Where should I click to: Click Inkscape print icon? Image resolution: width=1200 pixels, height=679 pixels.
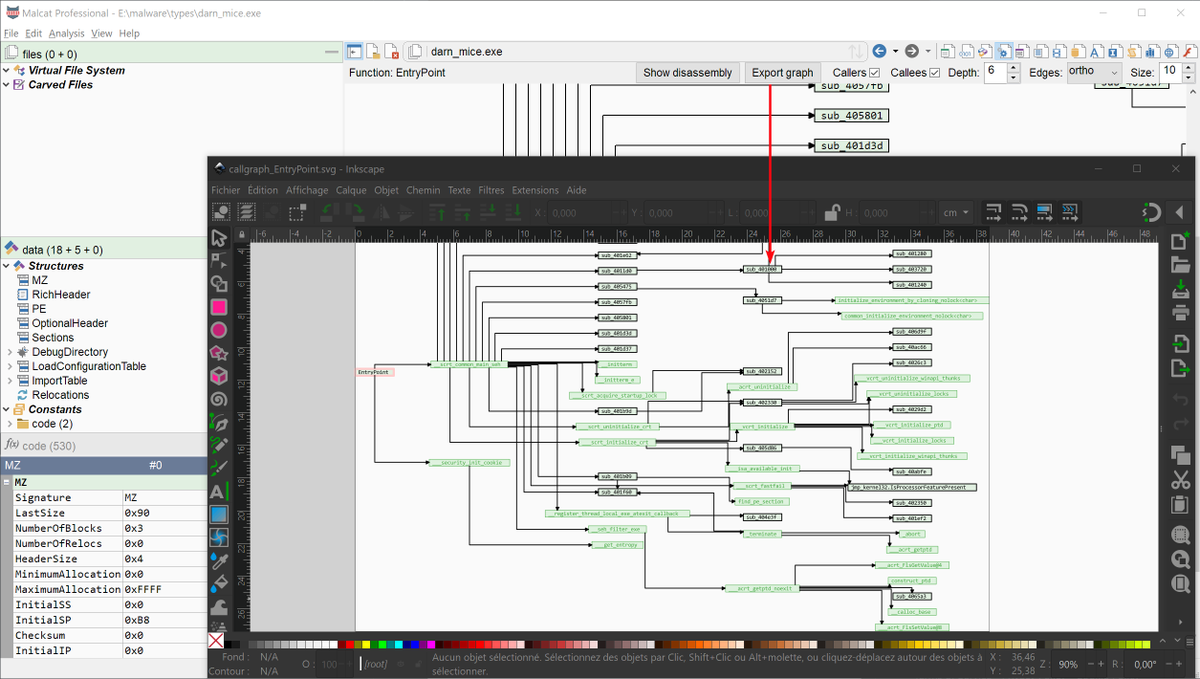1180,312
